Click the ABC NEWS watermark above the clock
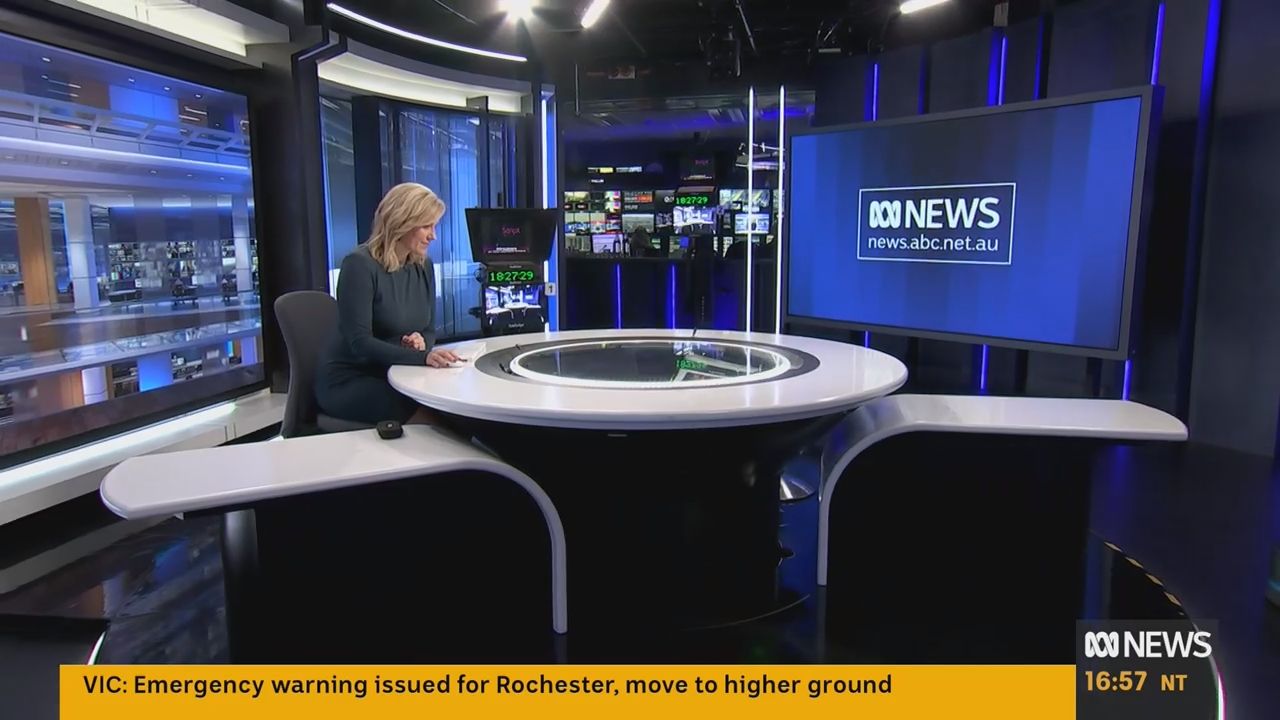The image size is (1280, 720). (1147, 645)
